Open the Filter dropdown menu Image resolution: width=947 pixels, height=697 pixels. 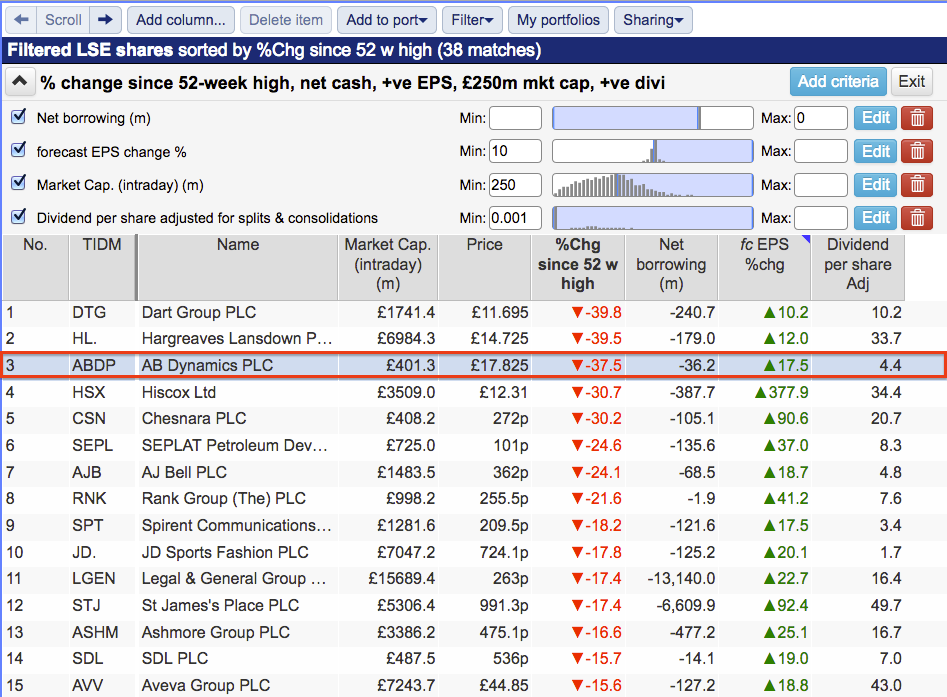pyautogui.click(x=472, y=20)
